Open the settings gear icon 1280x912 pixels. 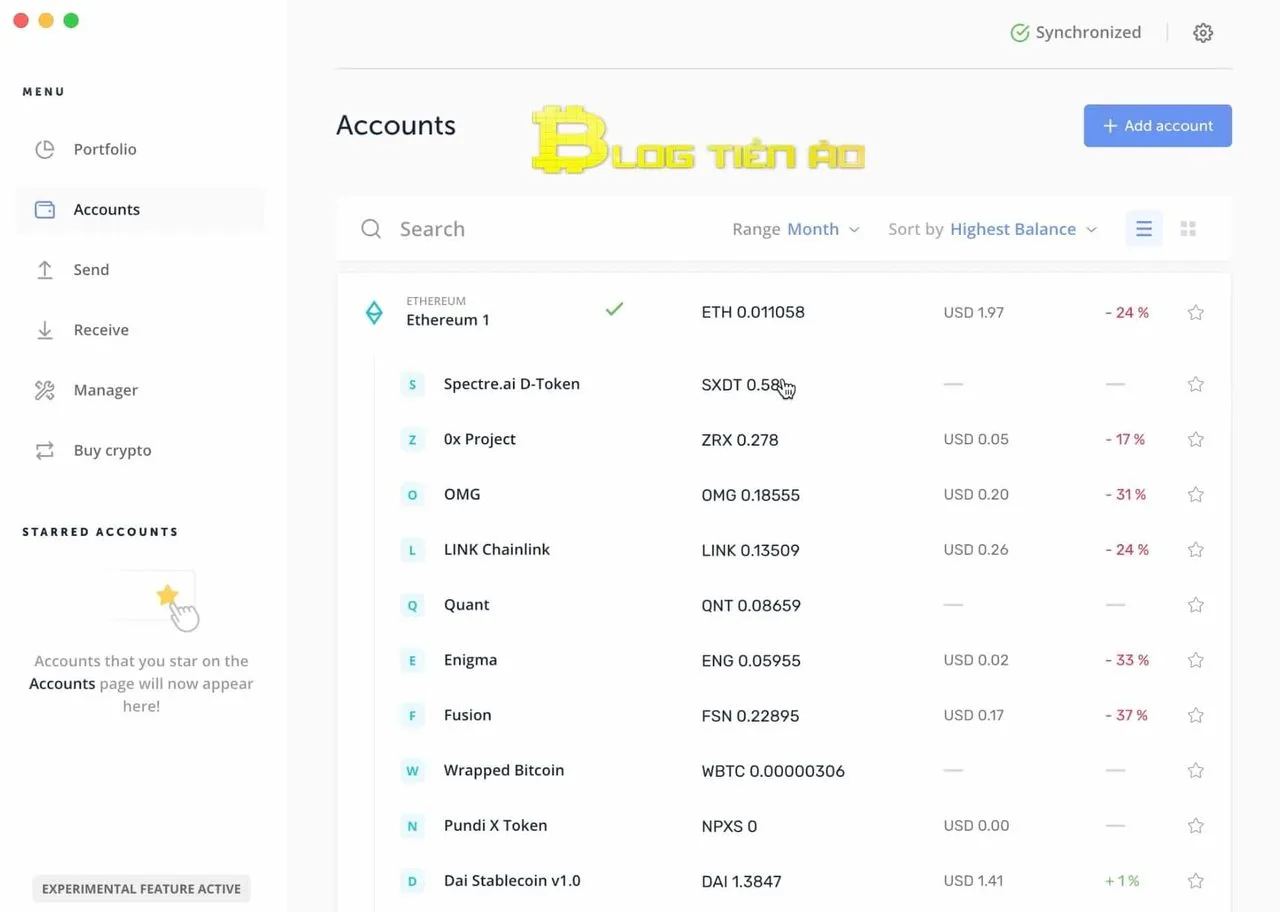coord(1203,33)
